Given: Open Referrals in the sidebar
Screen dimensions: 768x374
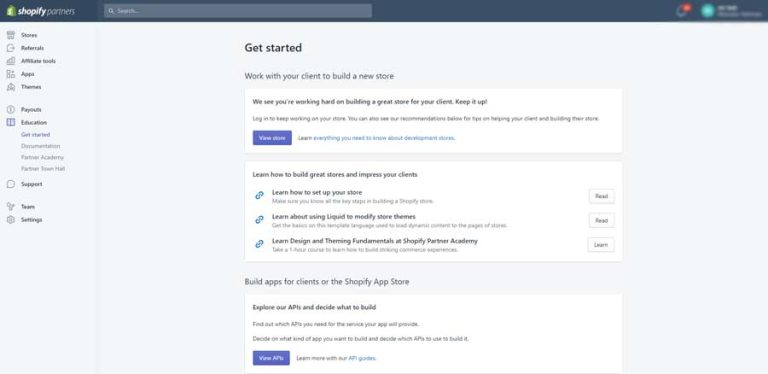Looking at the screenshot, I should point(32,48).
